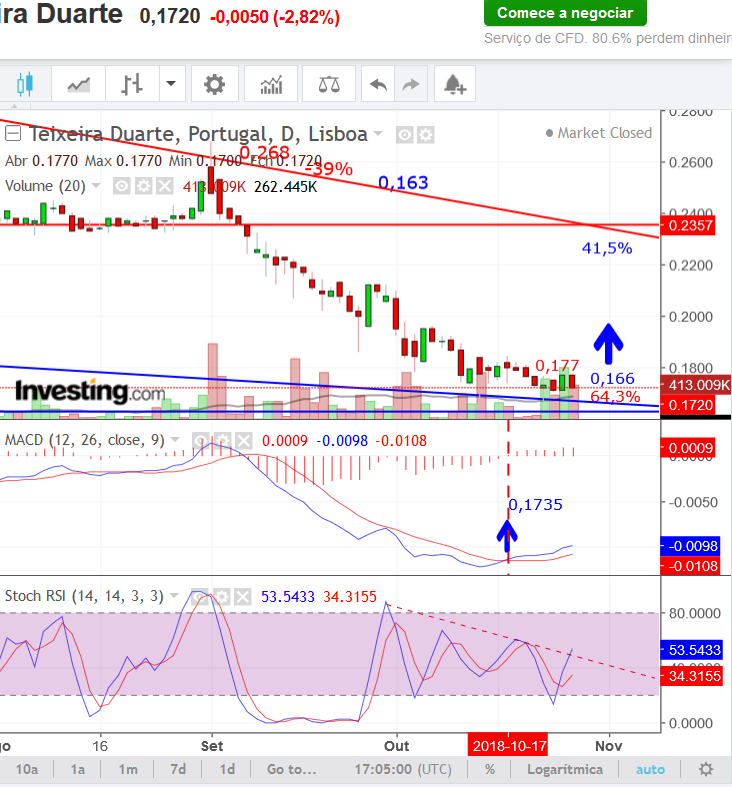This screenshot has width=732, height=787.
Task: Expand MACD indicator dropdown arrow
Action: (x=175, y=440)
